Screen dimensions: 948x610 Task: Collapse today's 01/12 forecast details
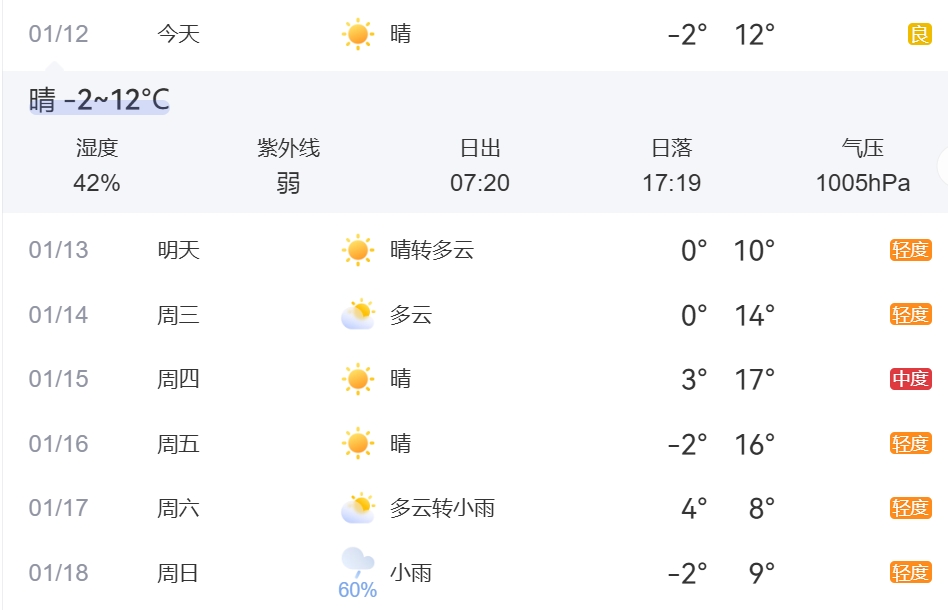58,34
